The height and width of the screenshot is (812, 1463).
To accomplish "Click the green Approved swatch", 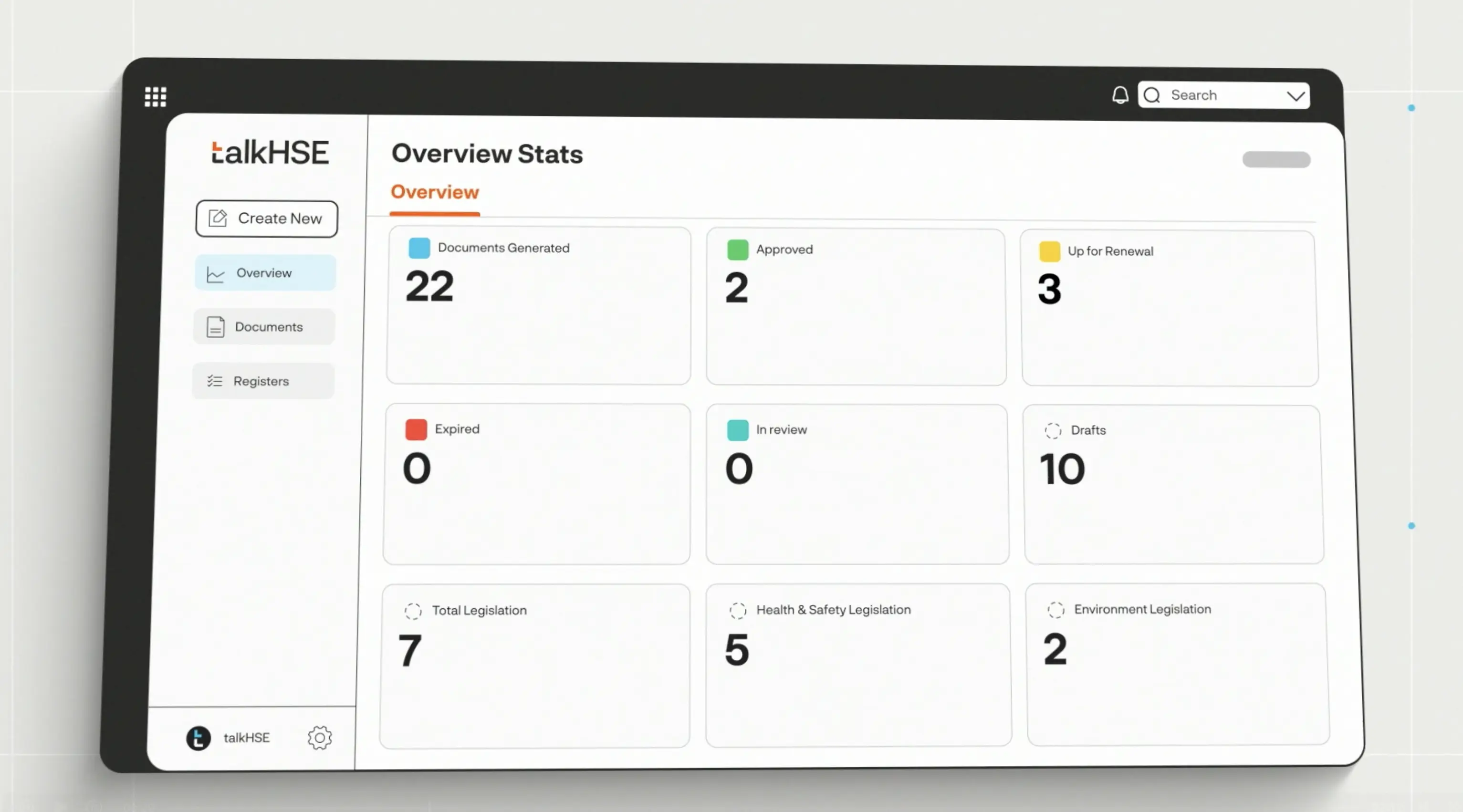I will 738,250.
